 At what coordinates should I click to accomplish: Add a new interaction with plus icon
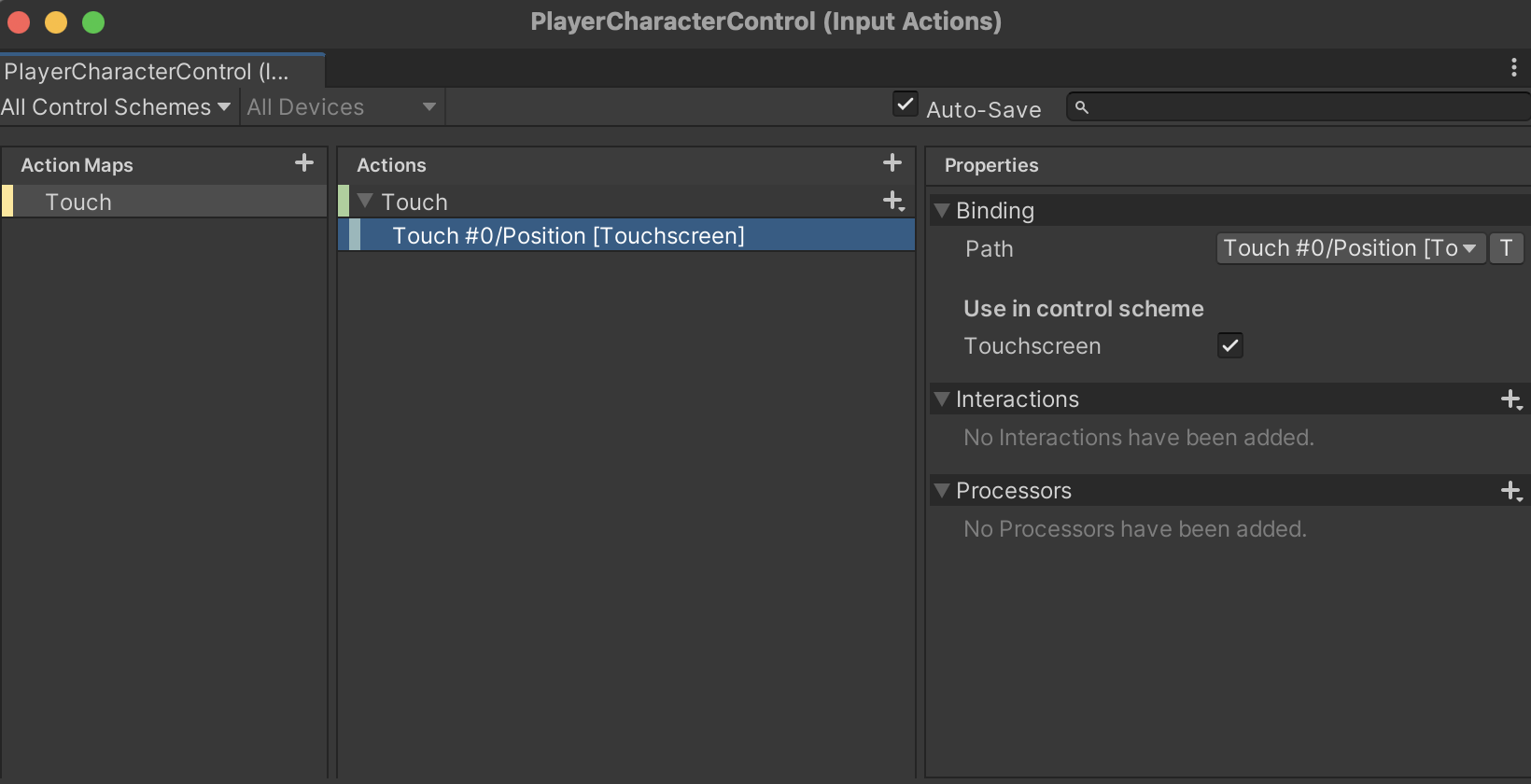point(1511,399)
